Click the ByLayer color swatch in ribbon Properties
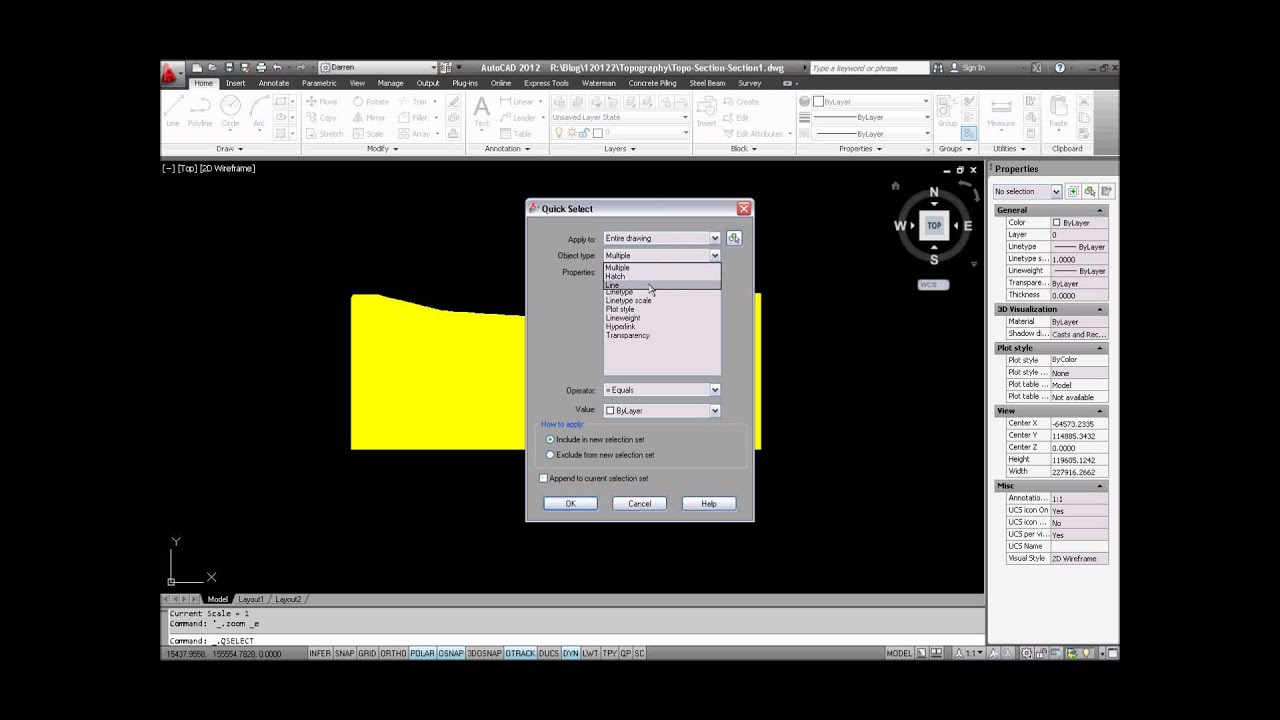Image resolution: width=1280 pixels, height=720 pixels. (818, 101)
